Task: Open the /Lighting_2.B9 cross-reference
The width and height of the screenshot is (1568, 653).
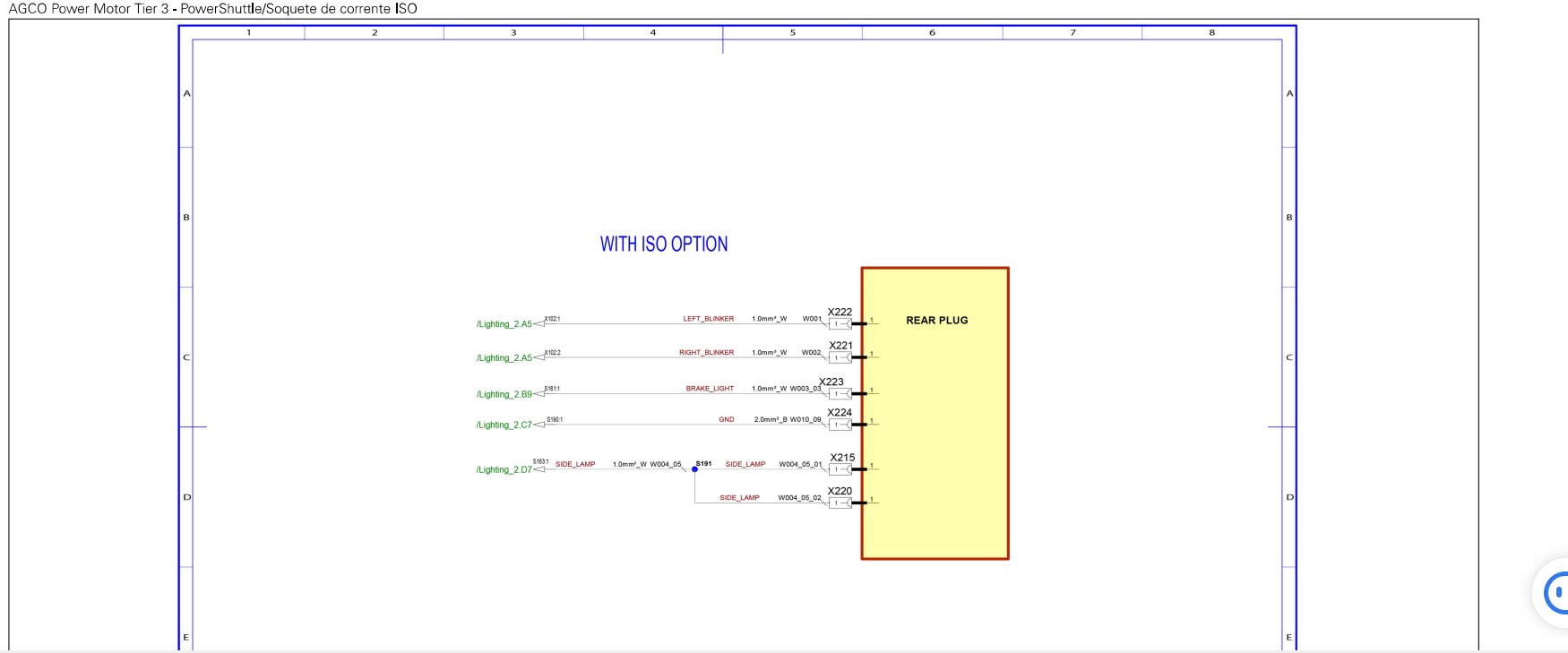Action: pyautogui.click(x=504, y=394)
